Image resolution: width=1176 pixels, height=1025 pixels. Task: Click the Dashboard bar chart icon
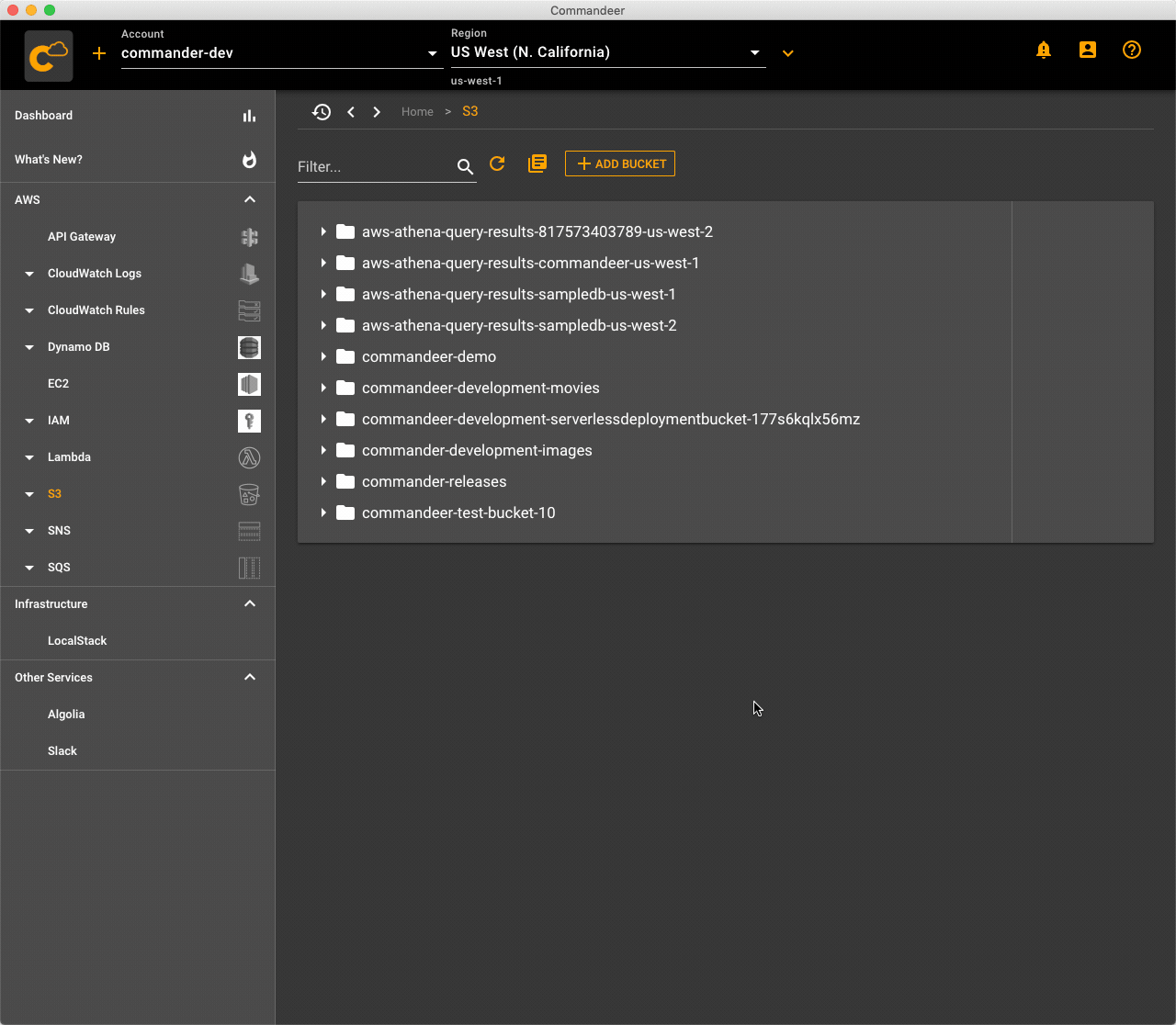click(x=249, y=116)
